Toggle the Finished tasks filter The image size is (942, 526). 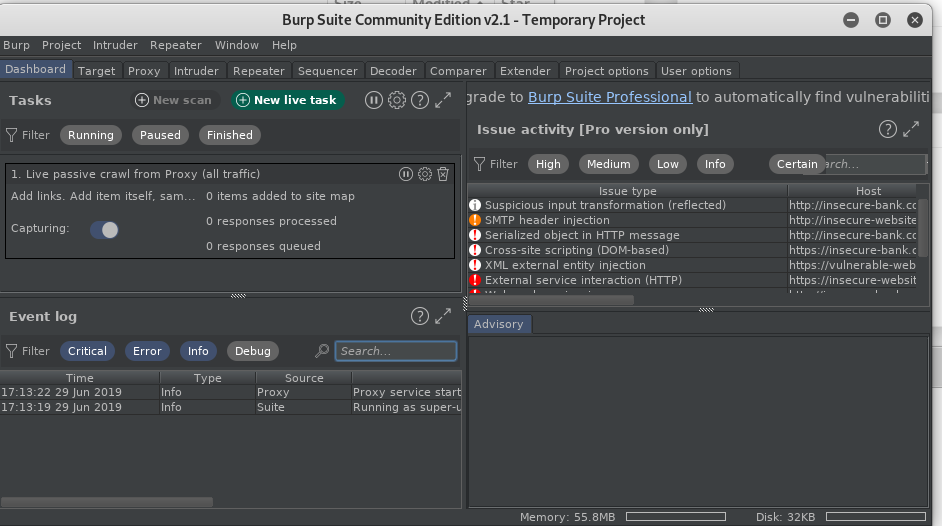230,135
